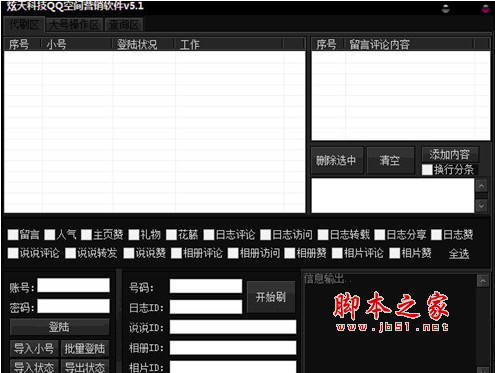This screenshot has width=495, height=373.
Task: Open the 查询区 tab
Action: (124, 25)
